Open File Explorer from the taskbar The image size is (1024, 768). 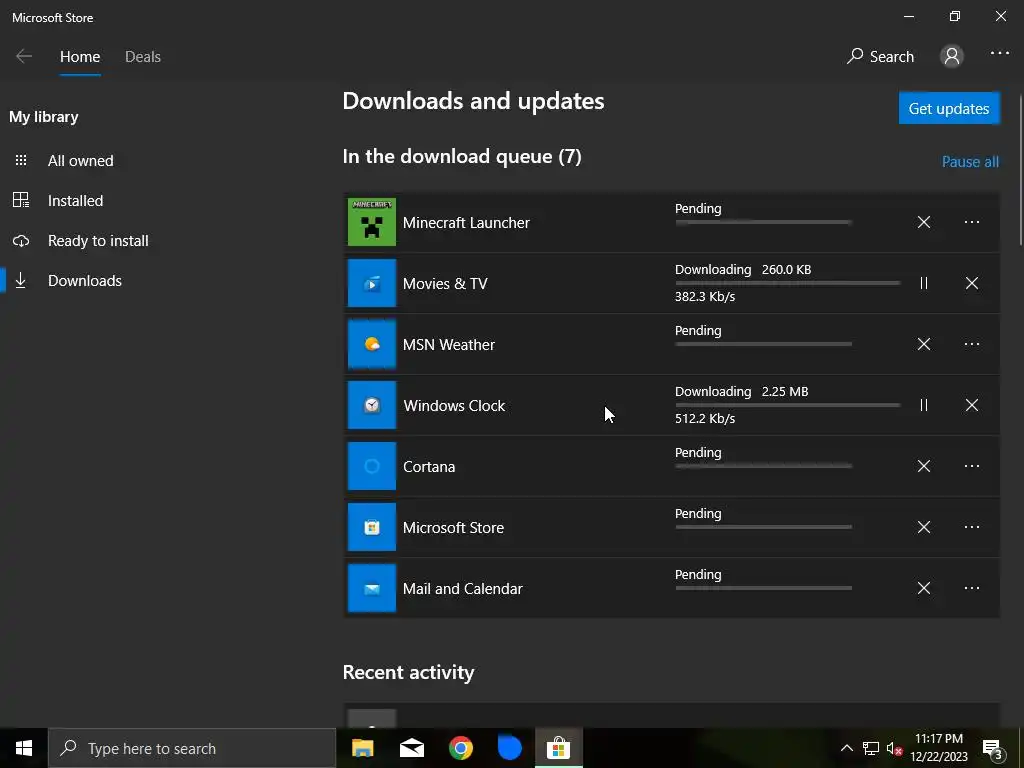tap(362, 748)
